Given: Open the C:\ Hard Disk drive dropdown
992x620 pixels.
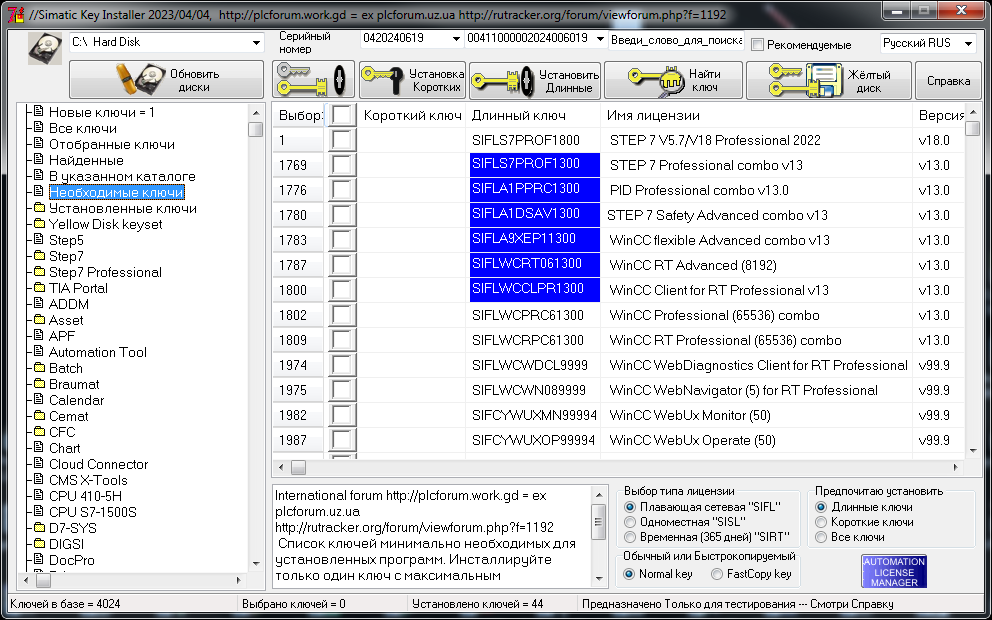Looking at the screenshot, I should (x=256, y=42).
